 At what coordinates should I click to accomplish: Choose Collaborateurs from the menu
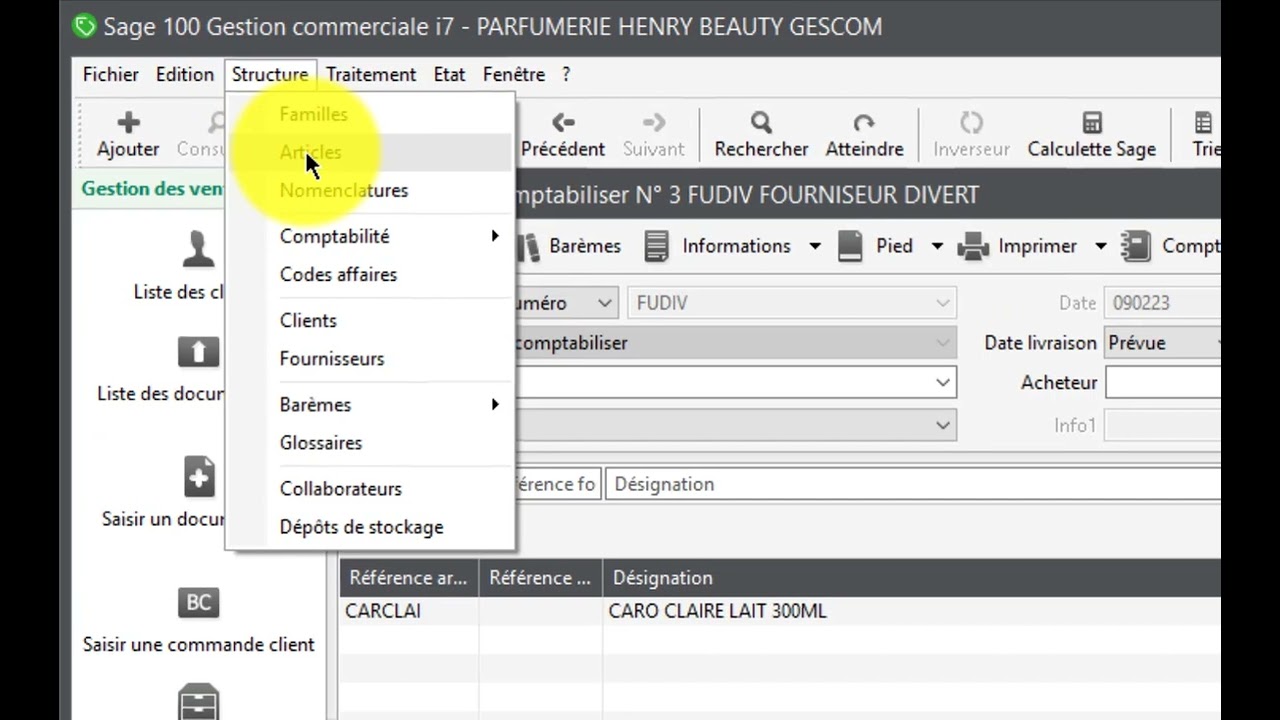point(370,488)
